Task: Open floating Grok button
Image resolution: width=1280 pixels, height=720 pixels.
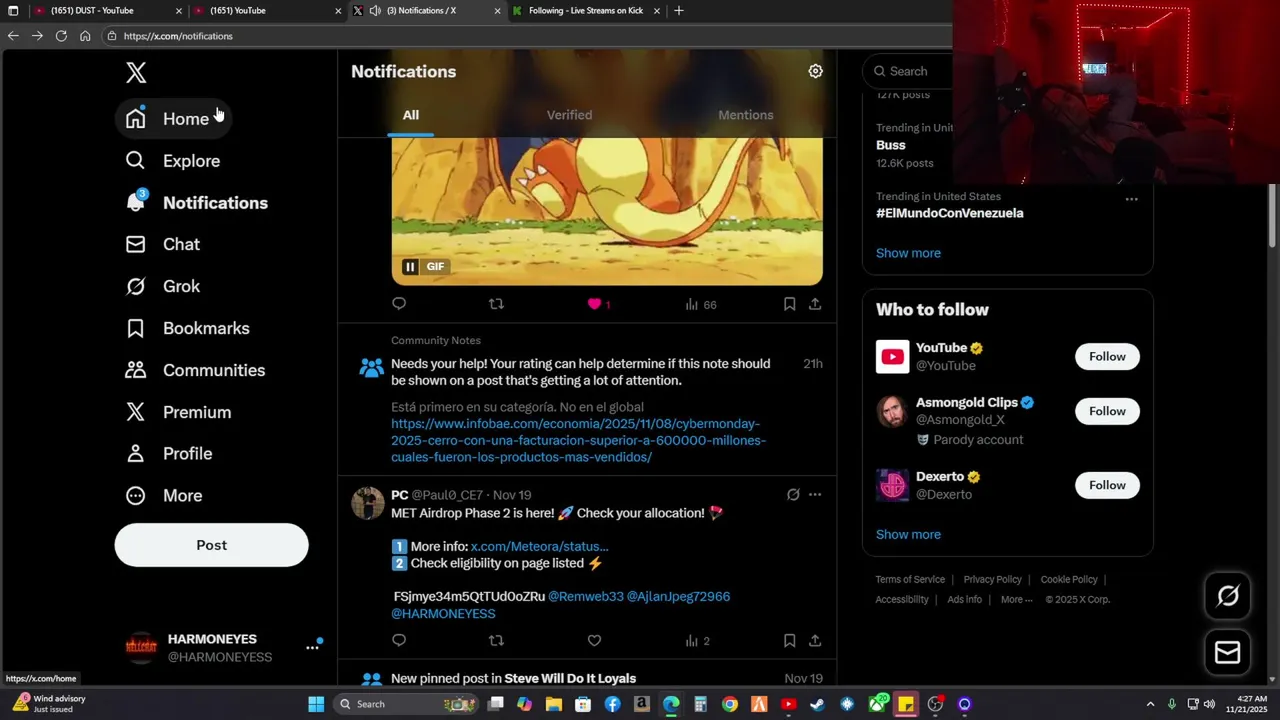Action: (1228, 597)
